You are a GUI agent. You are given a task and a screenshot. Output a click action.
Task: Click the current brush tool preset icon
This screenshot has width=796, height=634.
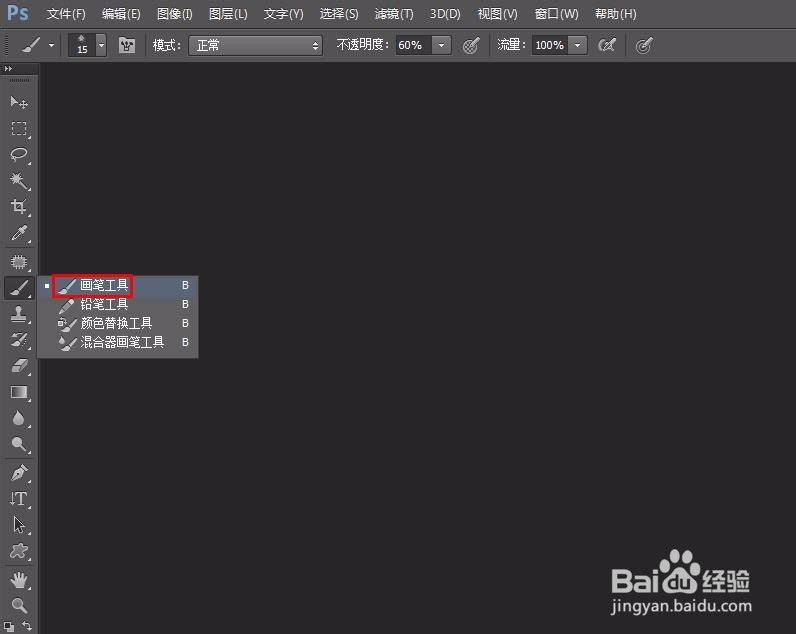pos(31,46)
